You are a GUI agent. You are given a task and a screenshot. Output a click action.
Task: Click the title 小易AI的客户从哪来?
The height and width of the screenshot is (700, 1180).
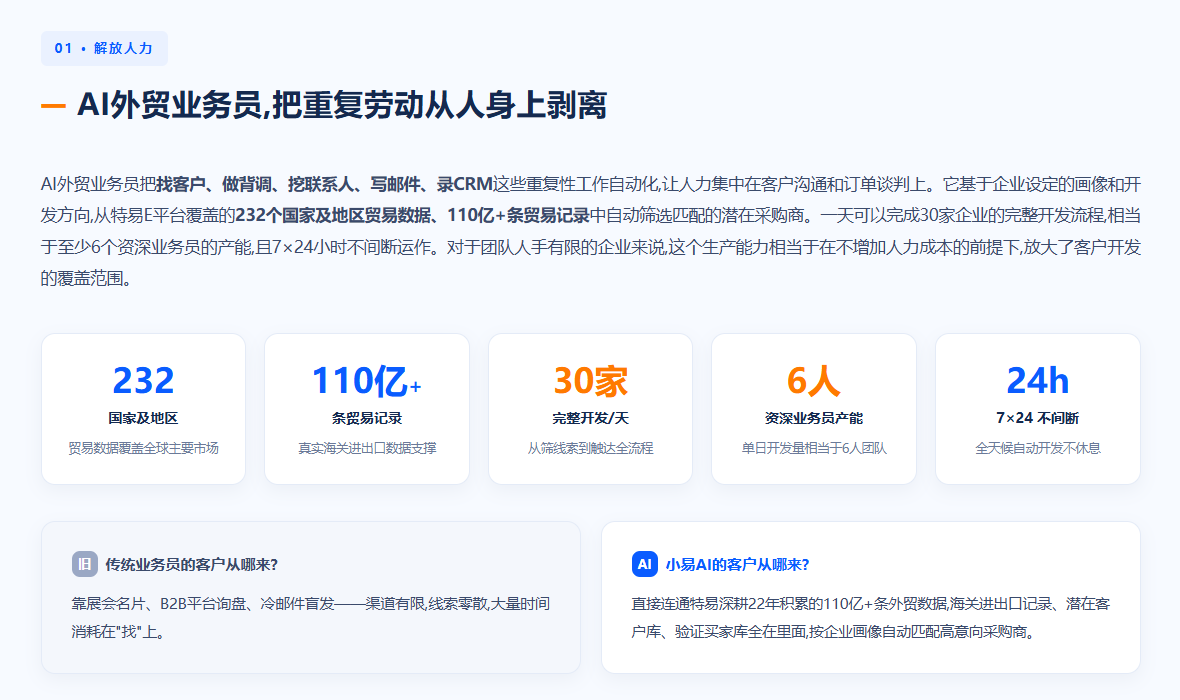pos(738,565)
